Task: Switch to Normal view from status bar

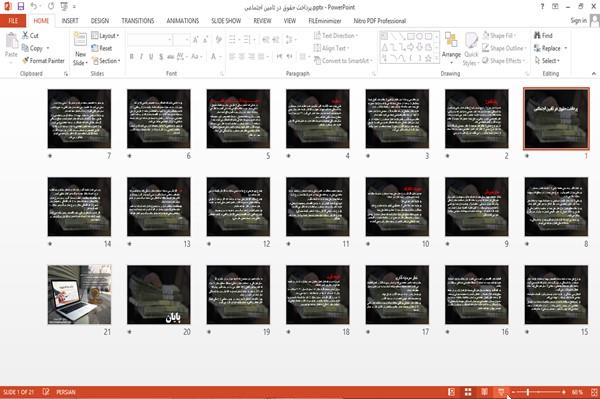Action: click(452, 392)
